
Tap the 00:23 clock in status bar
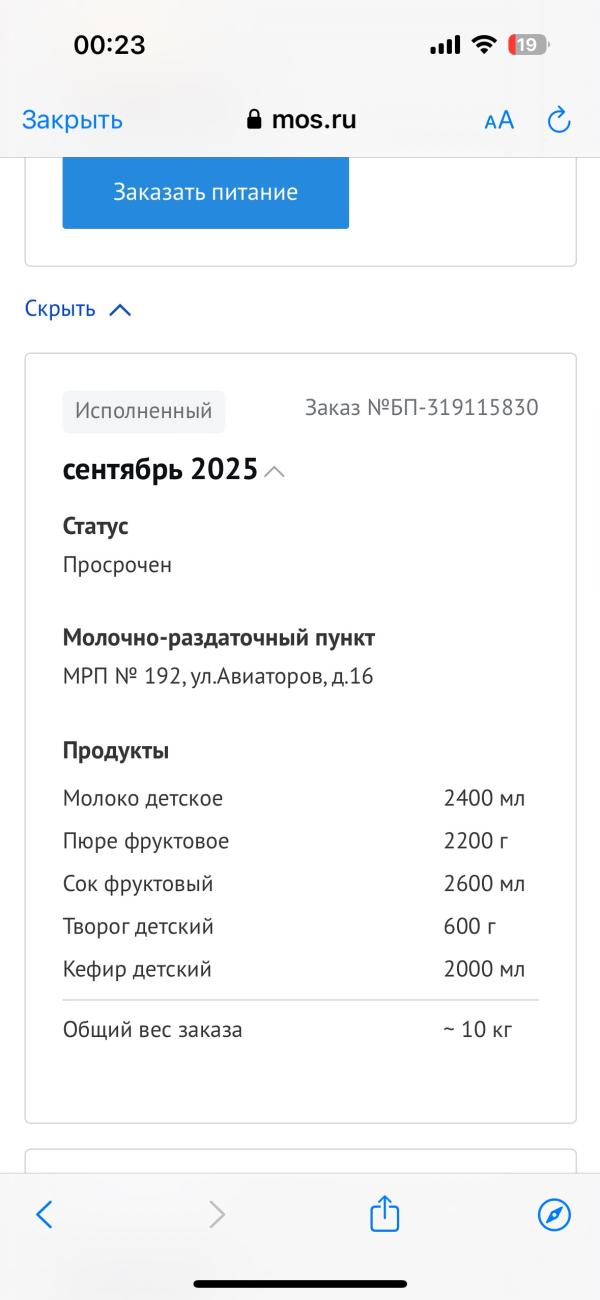click(x=110, y=45)
